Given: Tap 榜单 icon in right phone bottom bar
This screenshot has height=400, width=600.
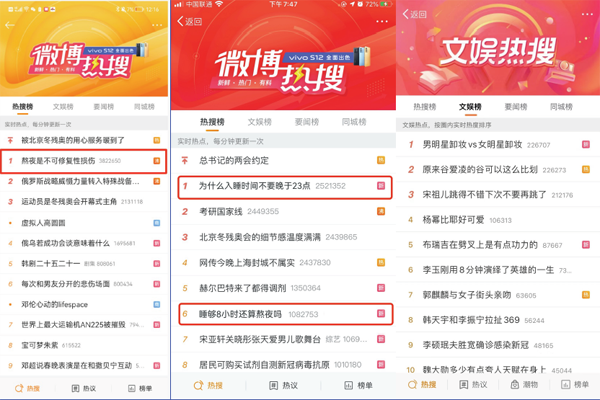Looking at the screenshot, I should click(574, 385).
